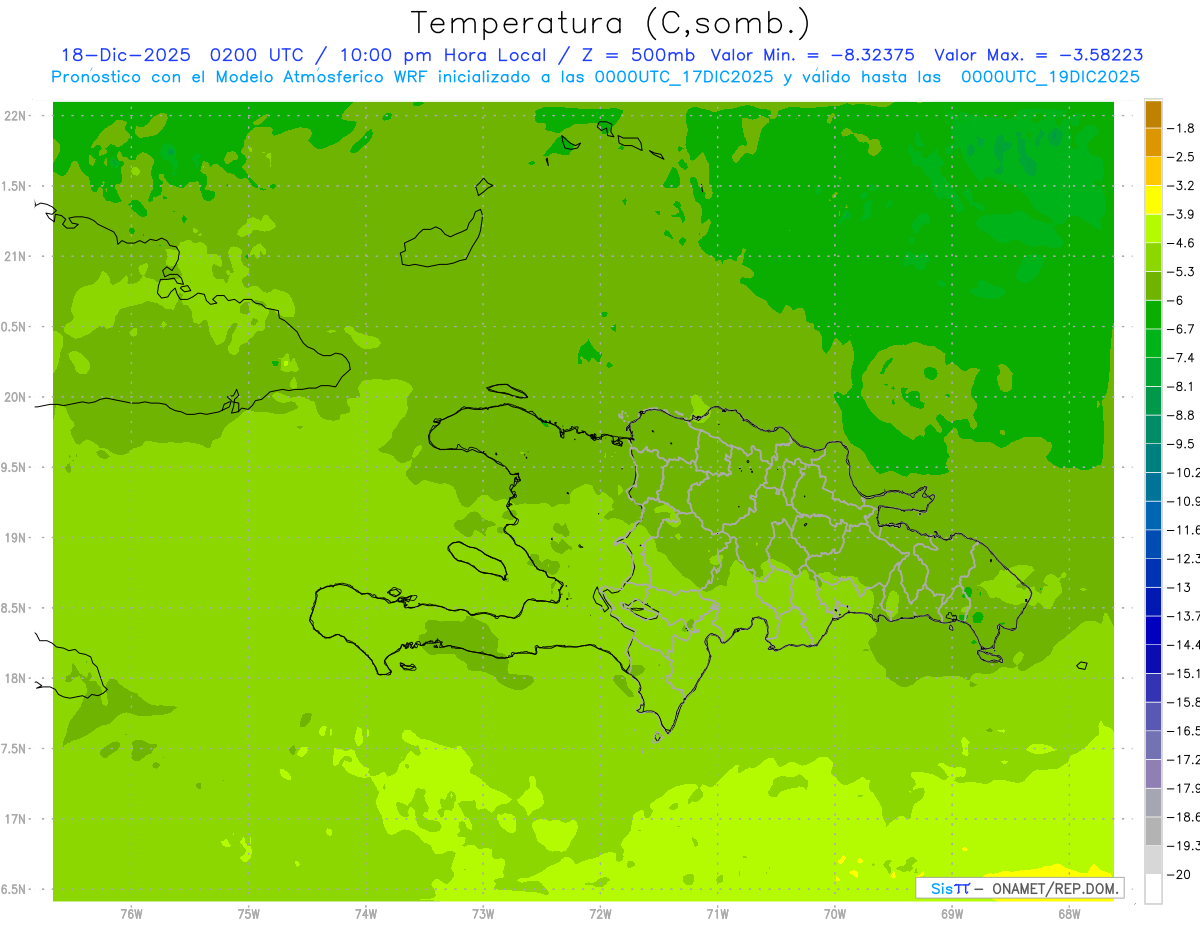Click the '20N' latitude label

pyautogui.click(x=17, y=397)
